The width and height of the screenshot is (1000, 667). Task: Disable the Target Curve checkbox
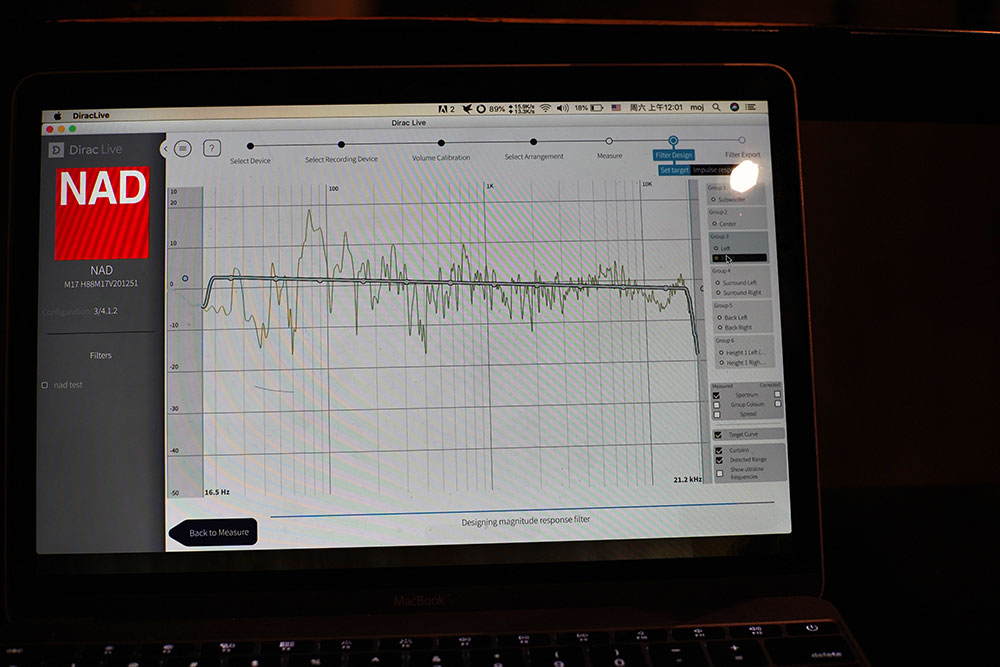pyautogui.click(x=719, y=435)
